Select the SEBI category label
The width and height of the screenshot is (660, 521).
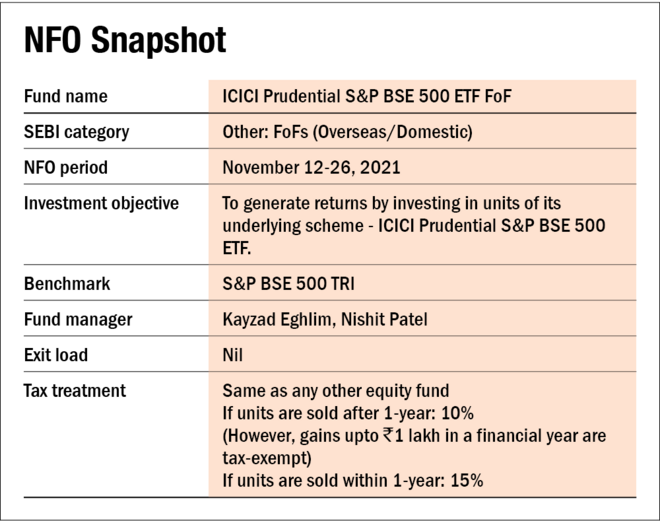point(77,132)
